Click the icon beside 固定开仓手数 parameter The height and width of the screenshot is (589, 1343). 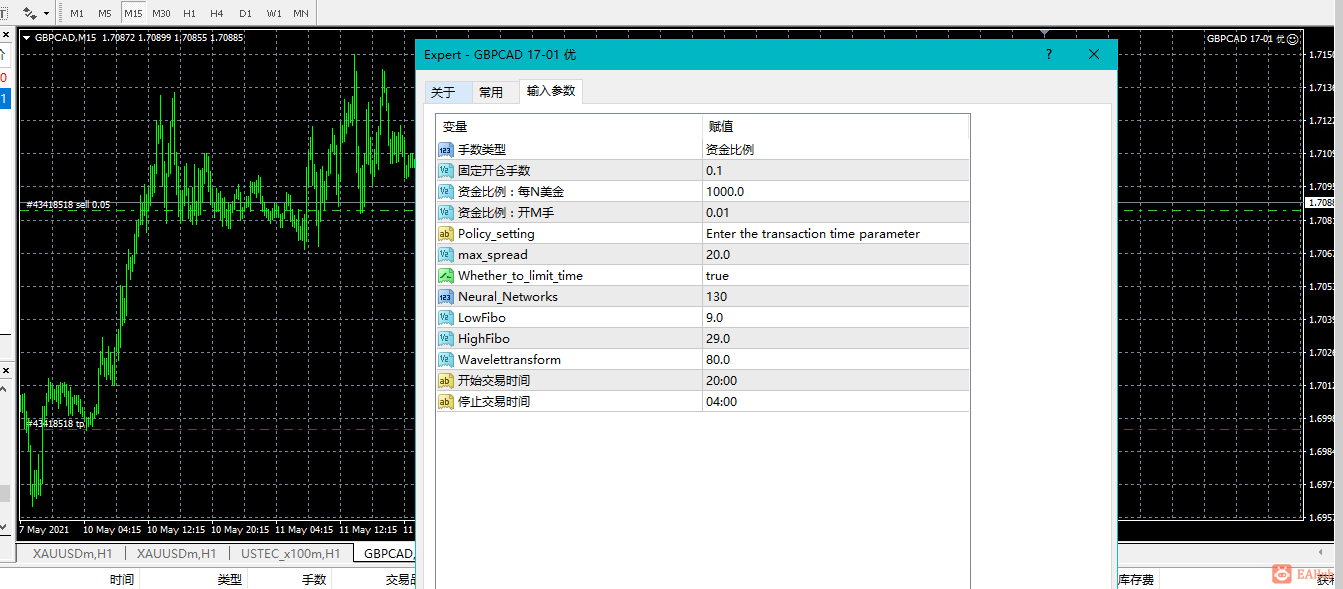pyautogui.click(x=446, y=171)
